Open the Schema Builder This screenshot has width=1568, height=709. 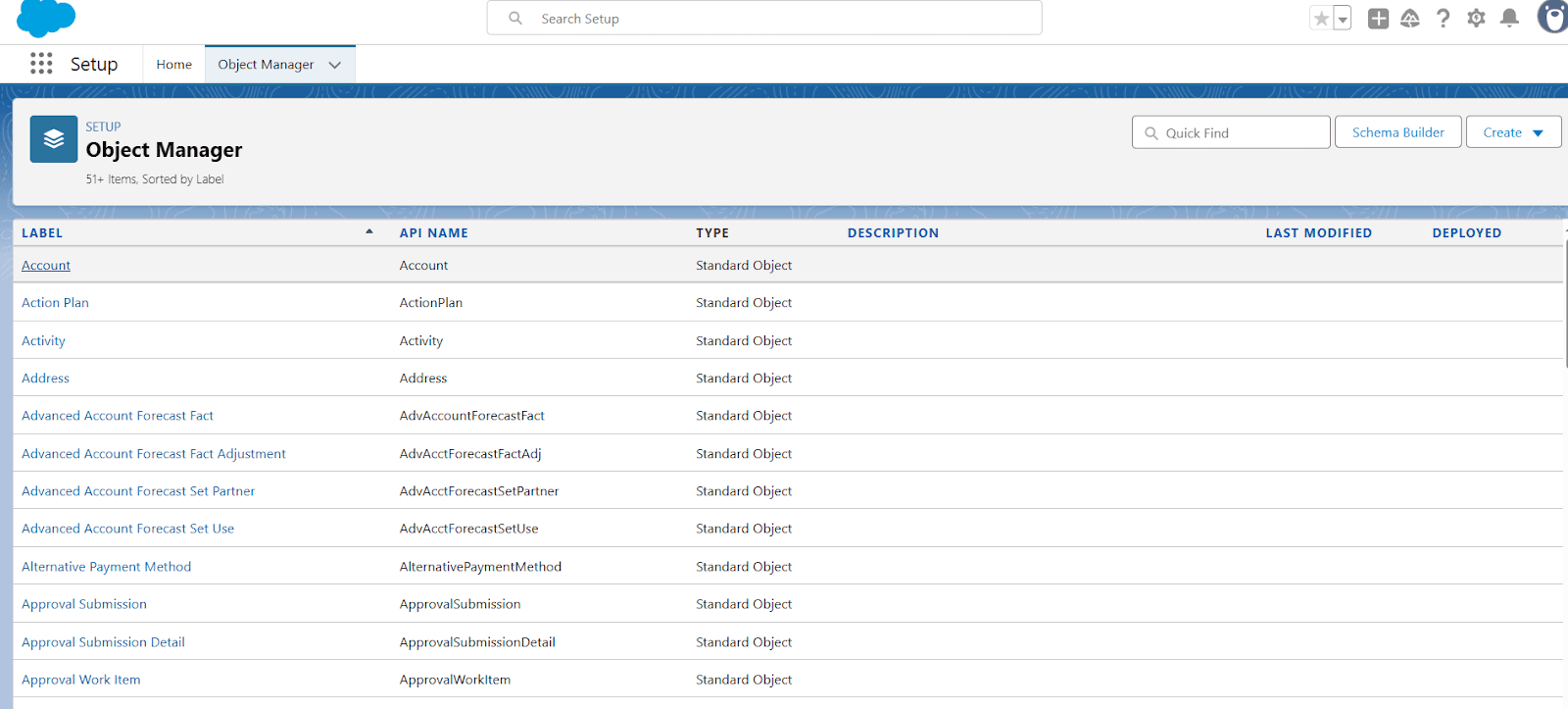(x=1397, y=132)
